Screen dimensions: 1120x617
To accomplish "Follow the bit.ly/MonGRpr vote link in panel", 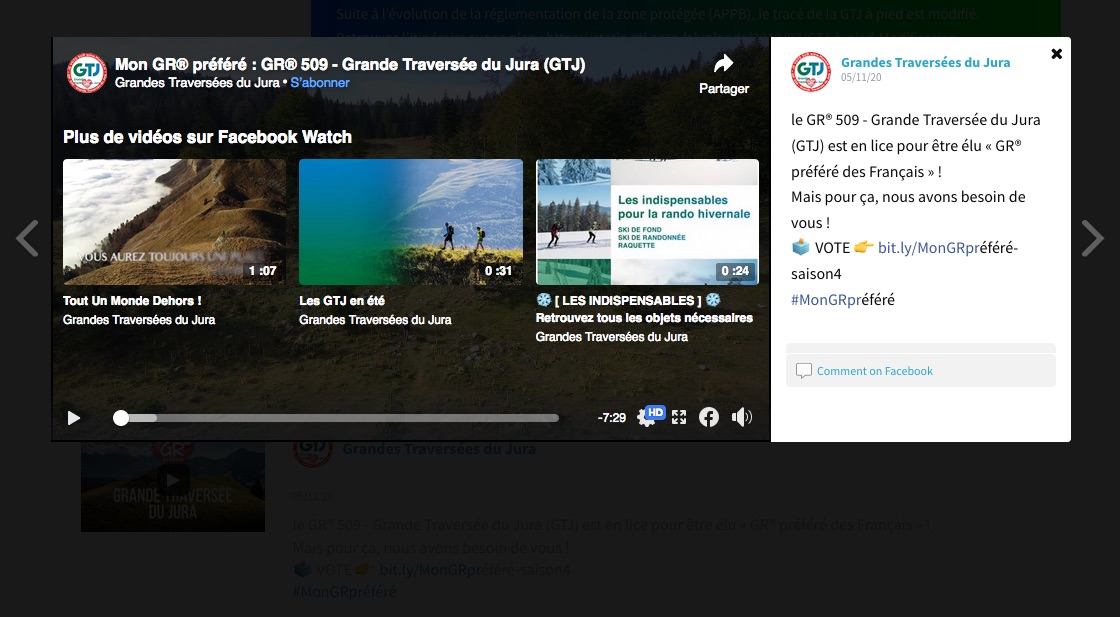I will pyautogui.click(x=928, y=248).
